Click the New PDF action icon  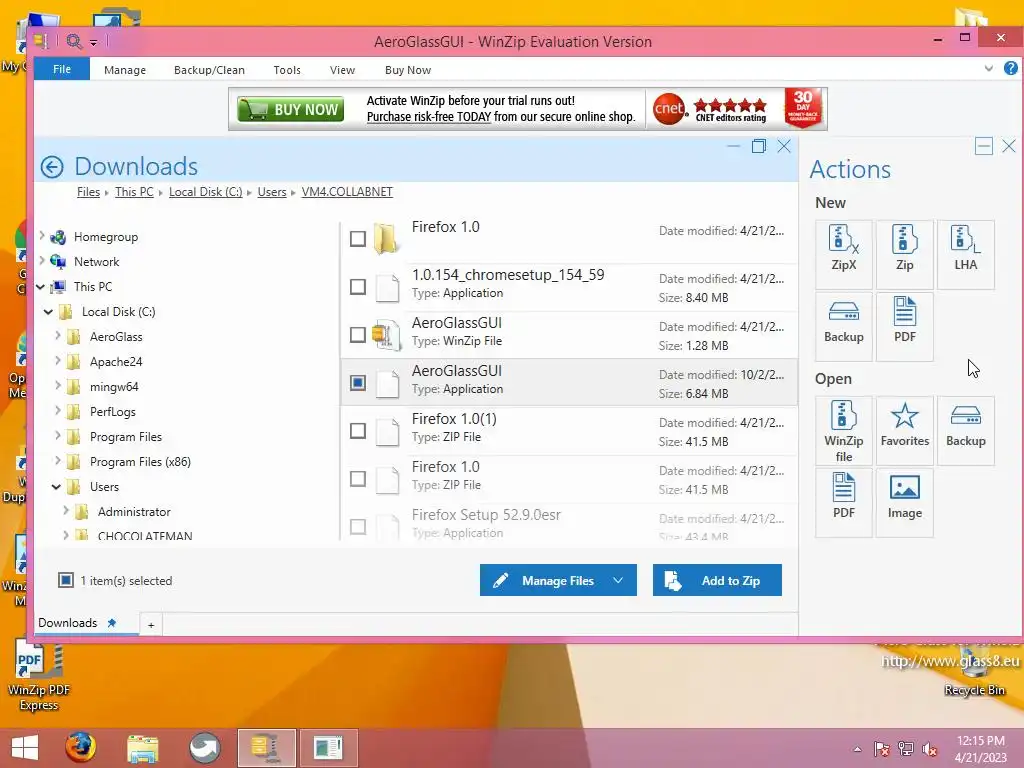904,327
